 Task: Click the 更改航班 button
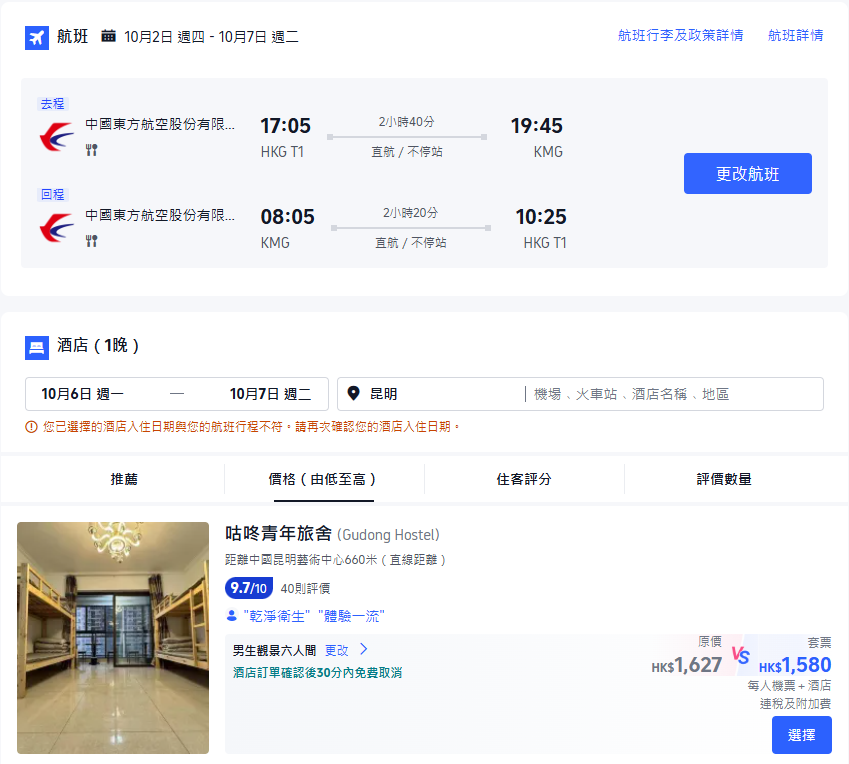748,173
